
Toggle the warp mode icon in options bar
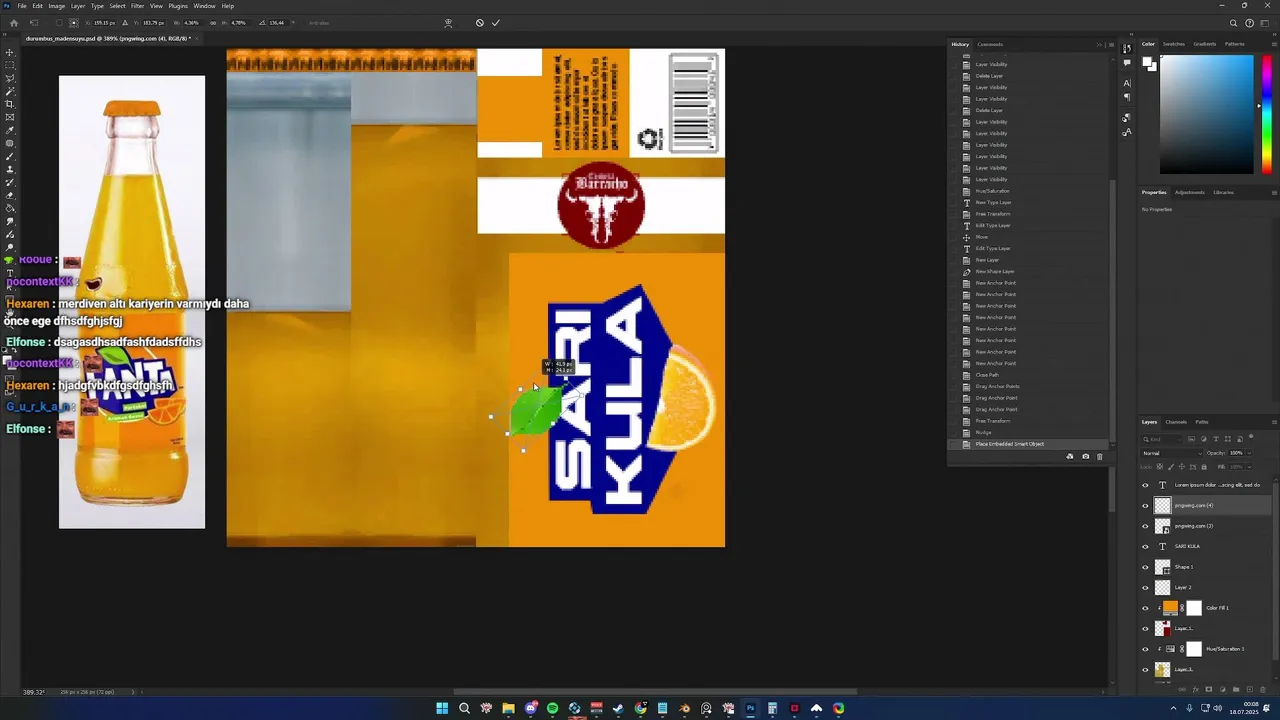[x=448, y=22]
